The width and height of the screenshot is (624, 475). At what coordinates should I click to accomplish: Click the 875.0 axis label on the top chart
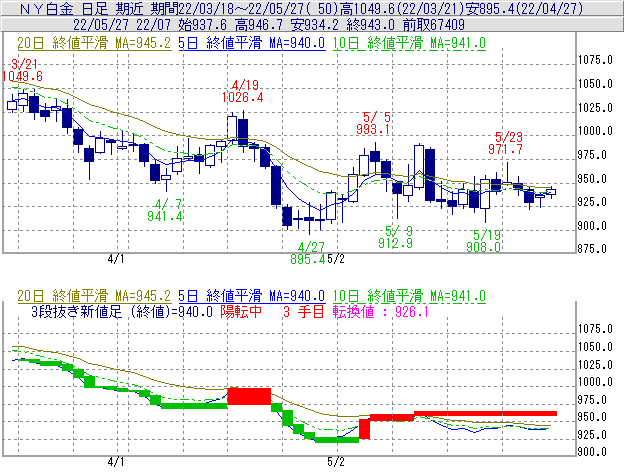[x=592, y=249]
